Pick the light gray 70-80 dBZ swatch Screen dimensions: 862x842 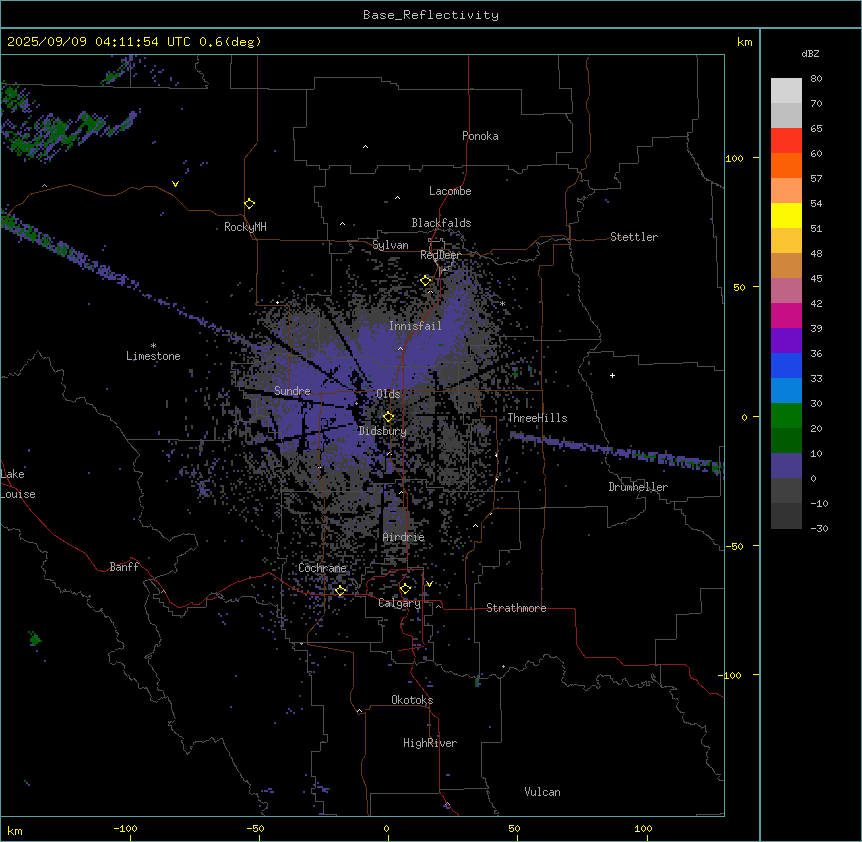pos(786,90)
